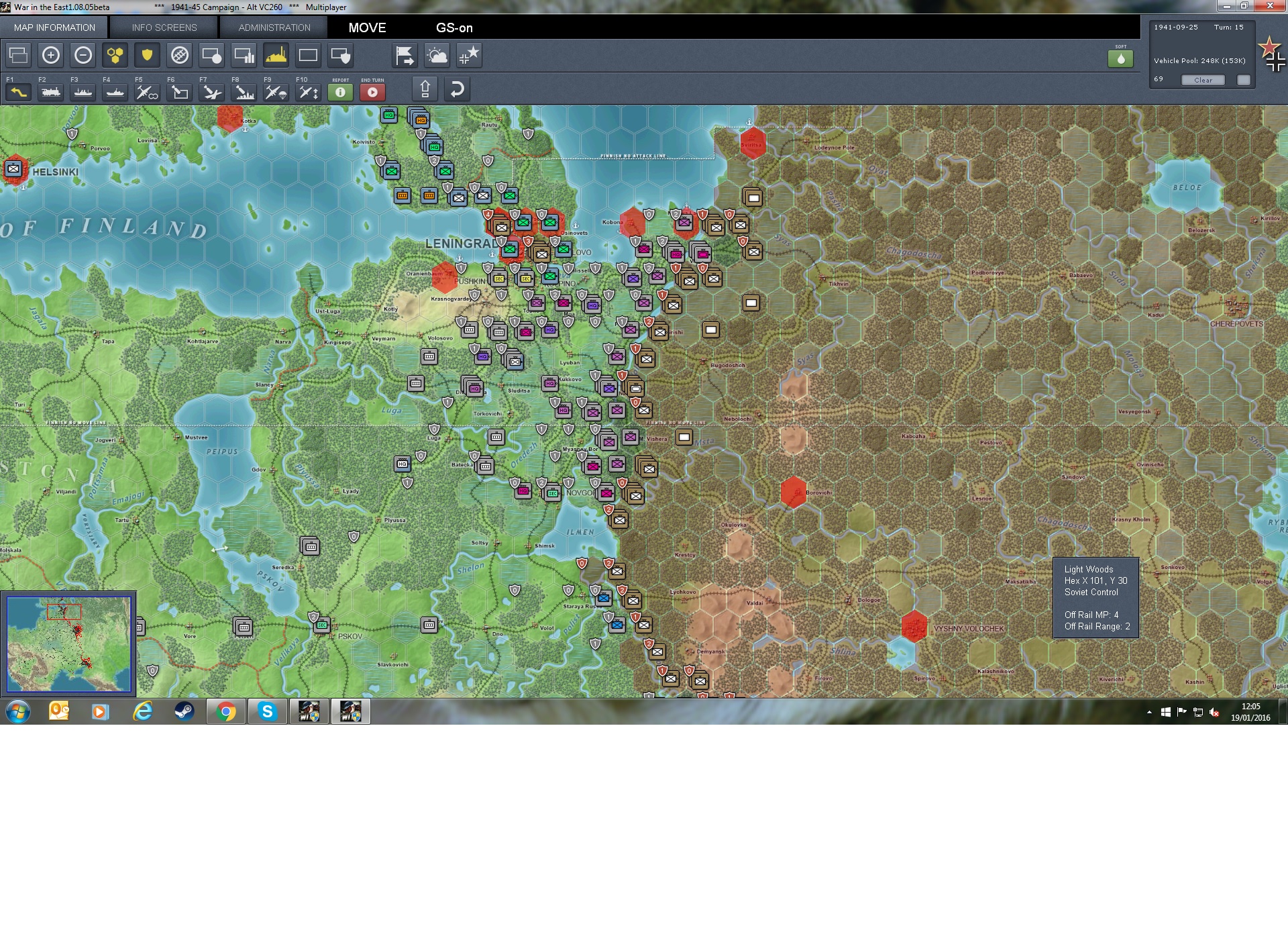
Task: Click the red END TURN button
Action: 373,92
